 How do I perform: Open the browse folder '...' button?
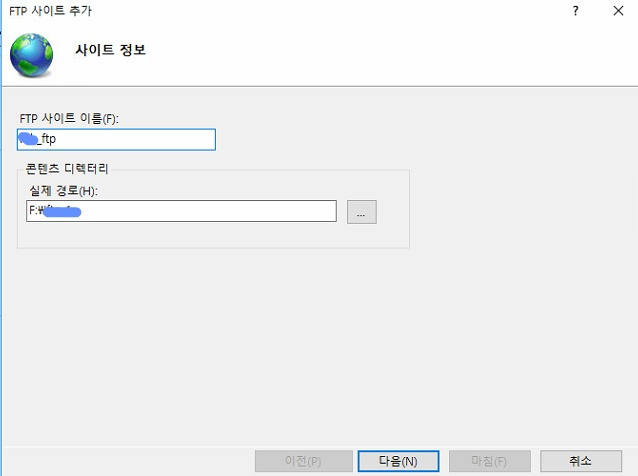362,212
